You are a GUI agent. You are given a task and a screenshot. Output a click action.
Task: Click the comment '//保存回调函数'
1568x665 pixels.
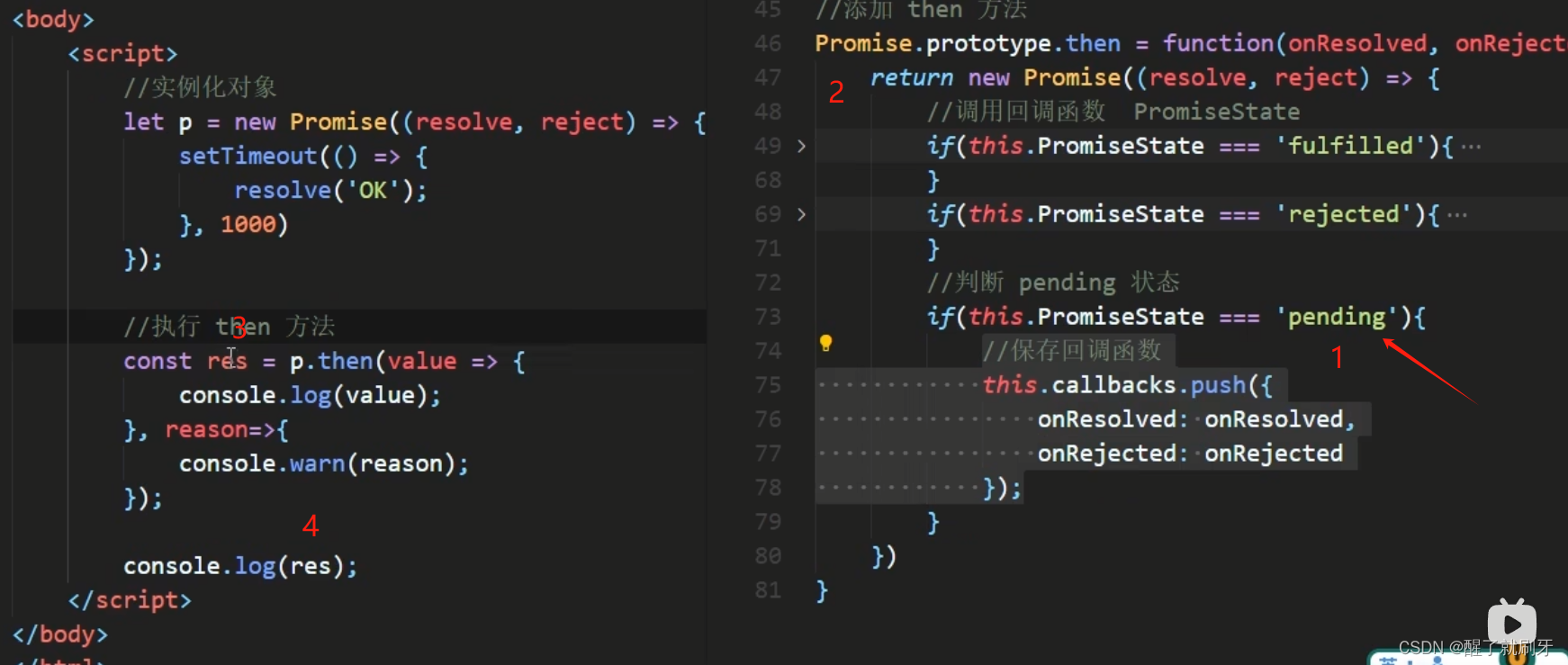click(x=1072, y=350)
